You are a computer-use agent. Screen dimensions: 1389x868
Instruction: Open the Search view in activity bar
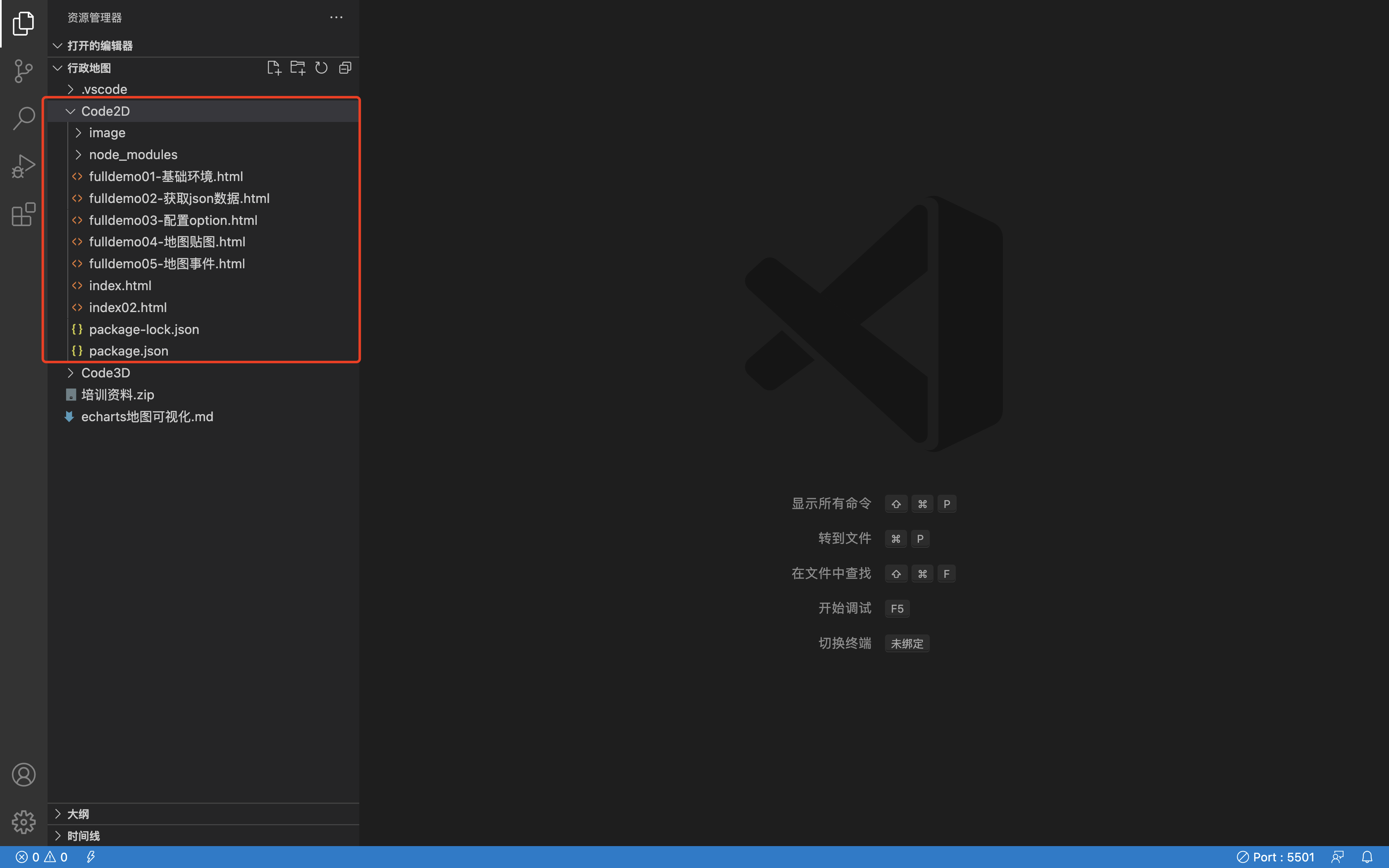pos(23,119)
